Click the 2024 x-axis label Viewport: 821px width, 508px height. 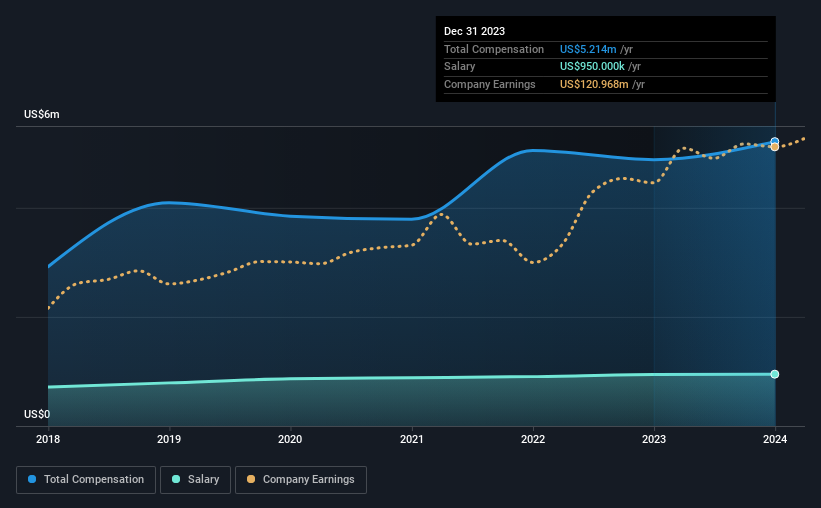point(775,439)
